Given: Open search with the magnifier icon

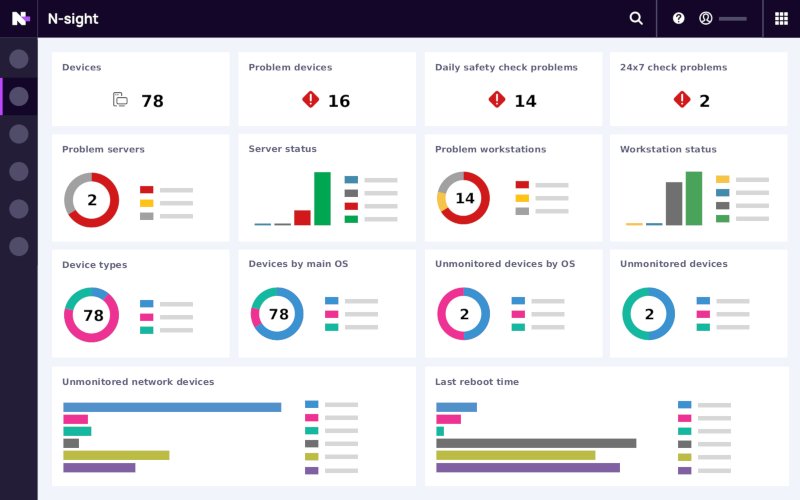Looking at the screenshot, I should (x=636, y=18).
